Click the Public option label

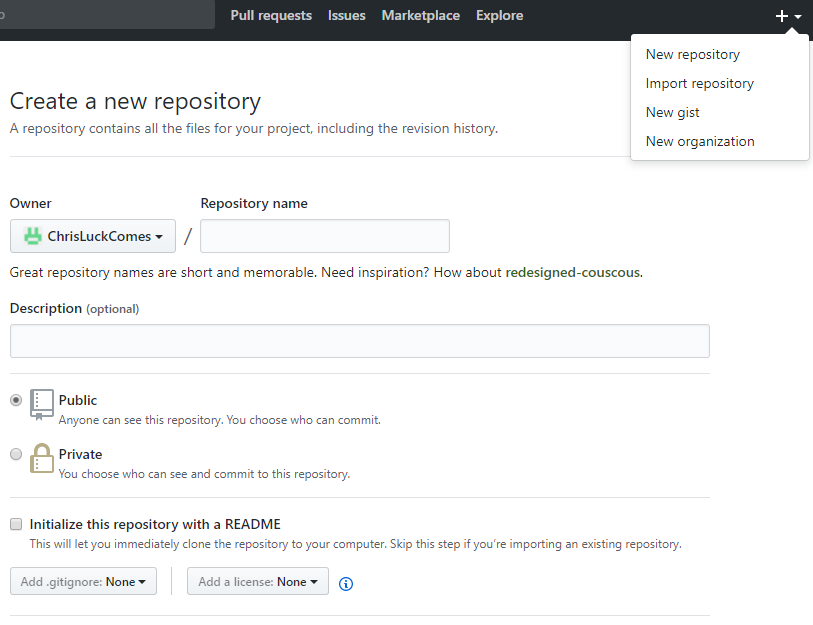coord(78,400)
